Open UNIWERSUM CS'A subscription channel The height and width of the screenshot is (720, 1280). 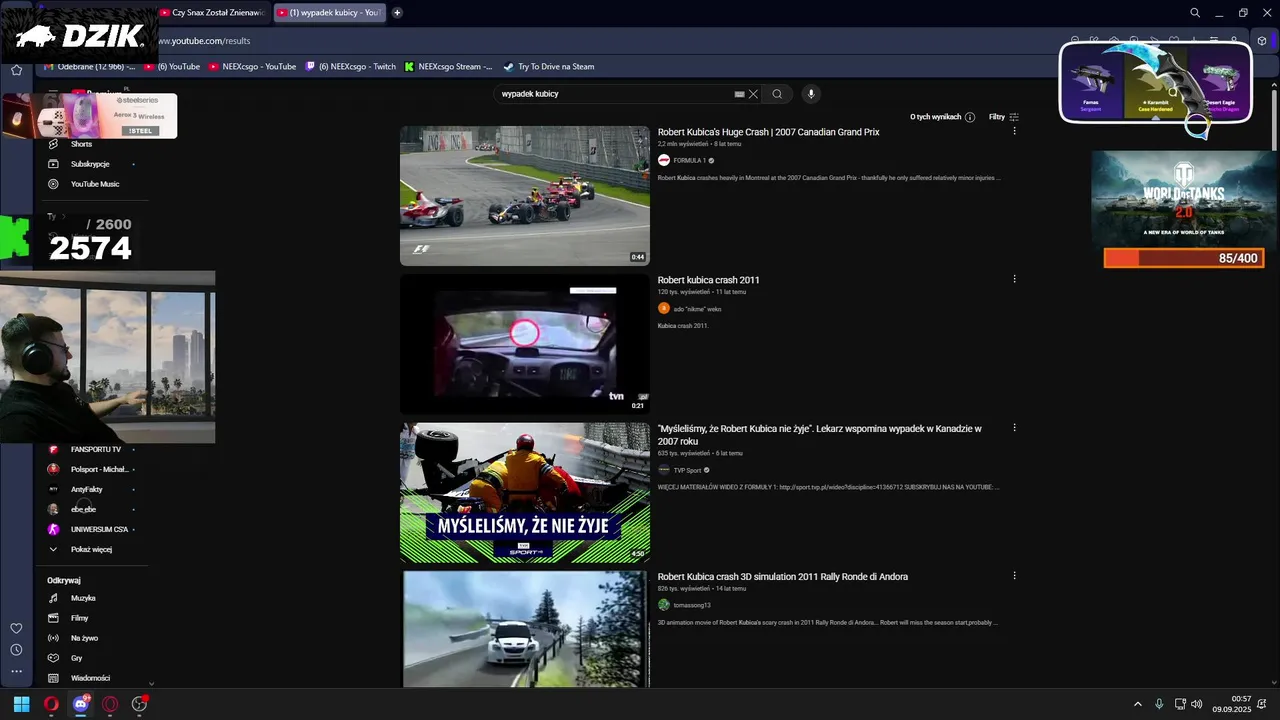[x=99, y=529]
